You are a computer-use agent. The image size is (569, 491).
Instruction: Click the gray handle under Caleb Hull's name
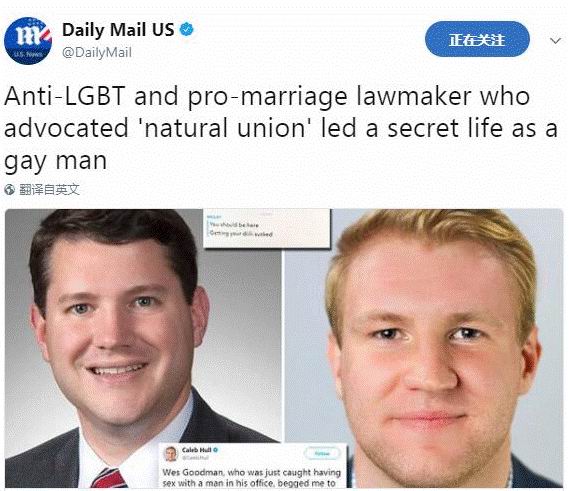click(x=195, y=458)
